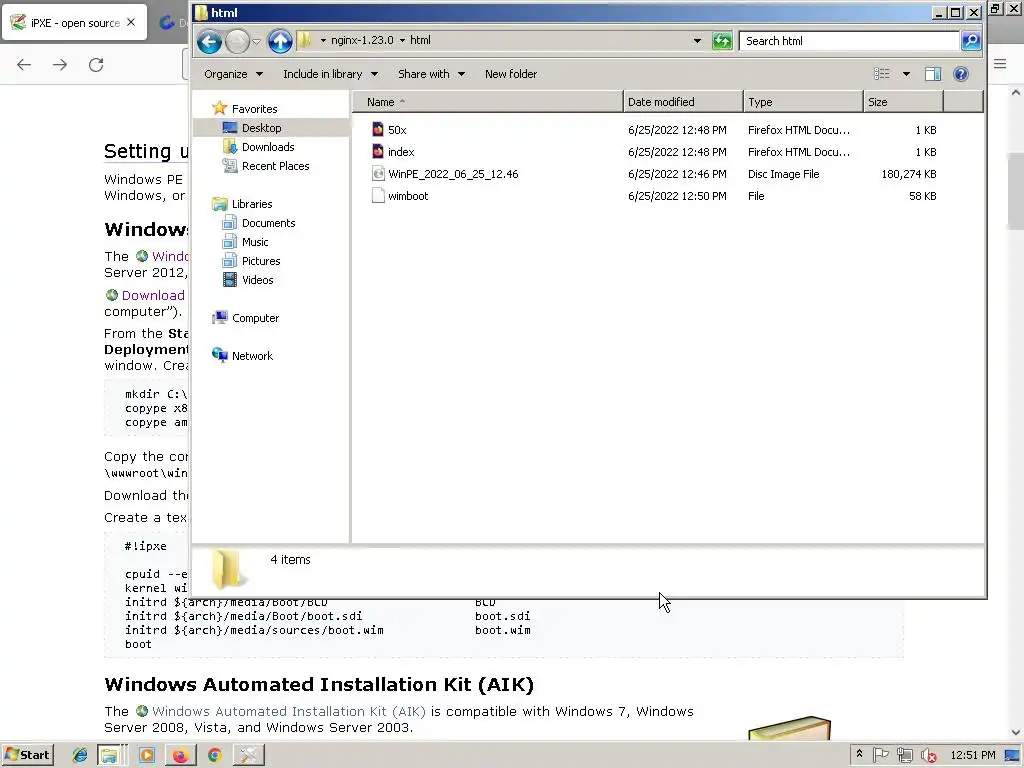Open Explorer help
The height and width of the screenshot is (768, 1024).
click(961, 74)
